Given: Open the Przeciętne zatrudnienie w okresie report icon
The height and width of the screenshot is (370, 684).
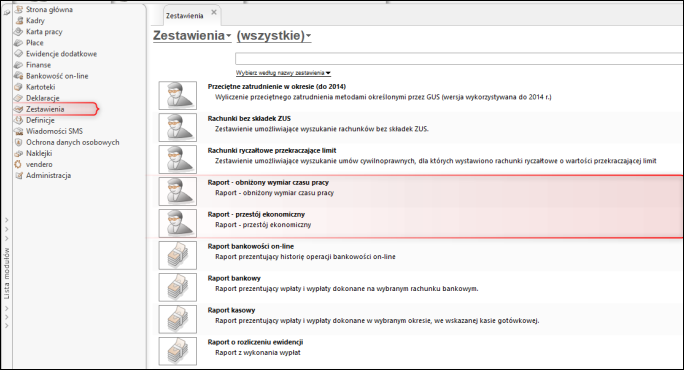Looking at the screenshot, I should pos(178,95).
